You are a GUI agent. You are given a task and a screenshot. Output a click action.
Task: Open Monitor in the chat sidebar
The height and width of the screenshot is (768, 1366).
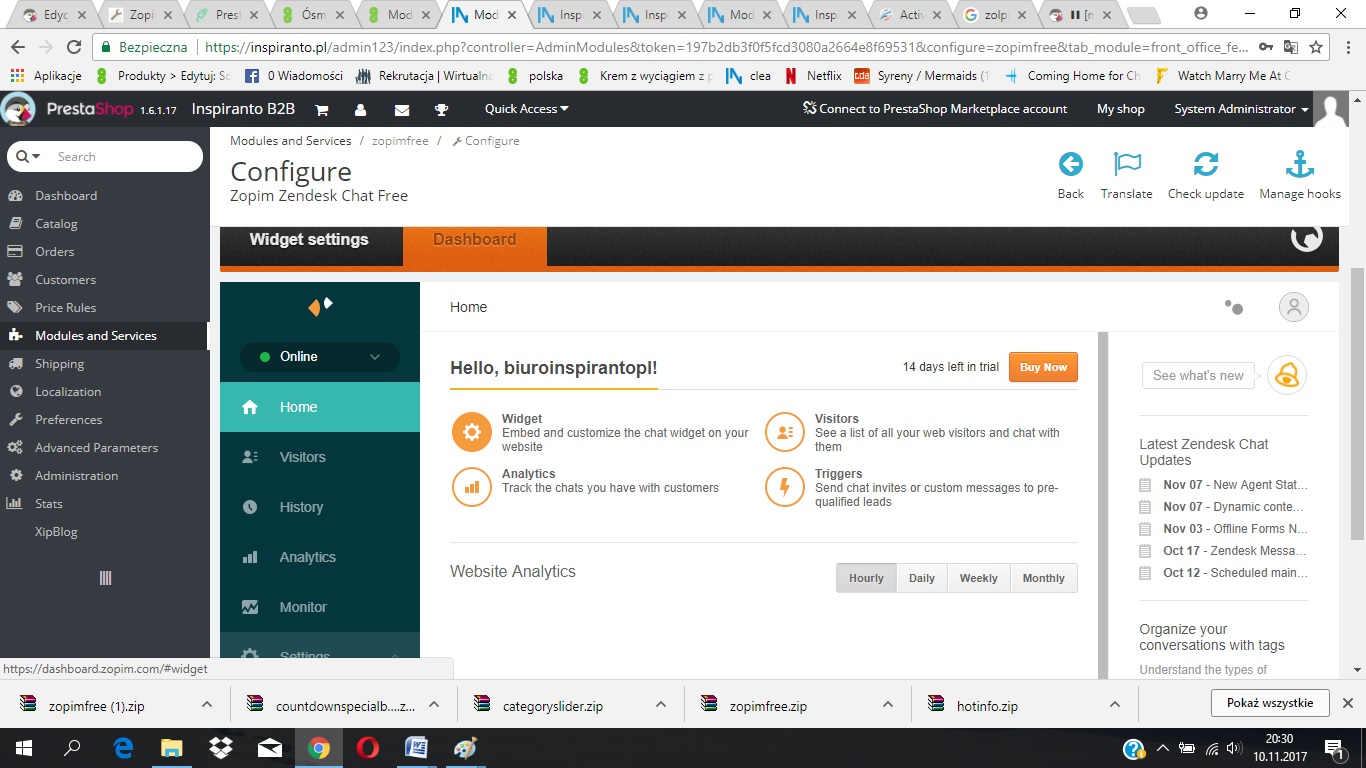[320, 607]
